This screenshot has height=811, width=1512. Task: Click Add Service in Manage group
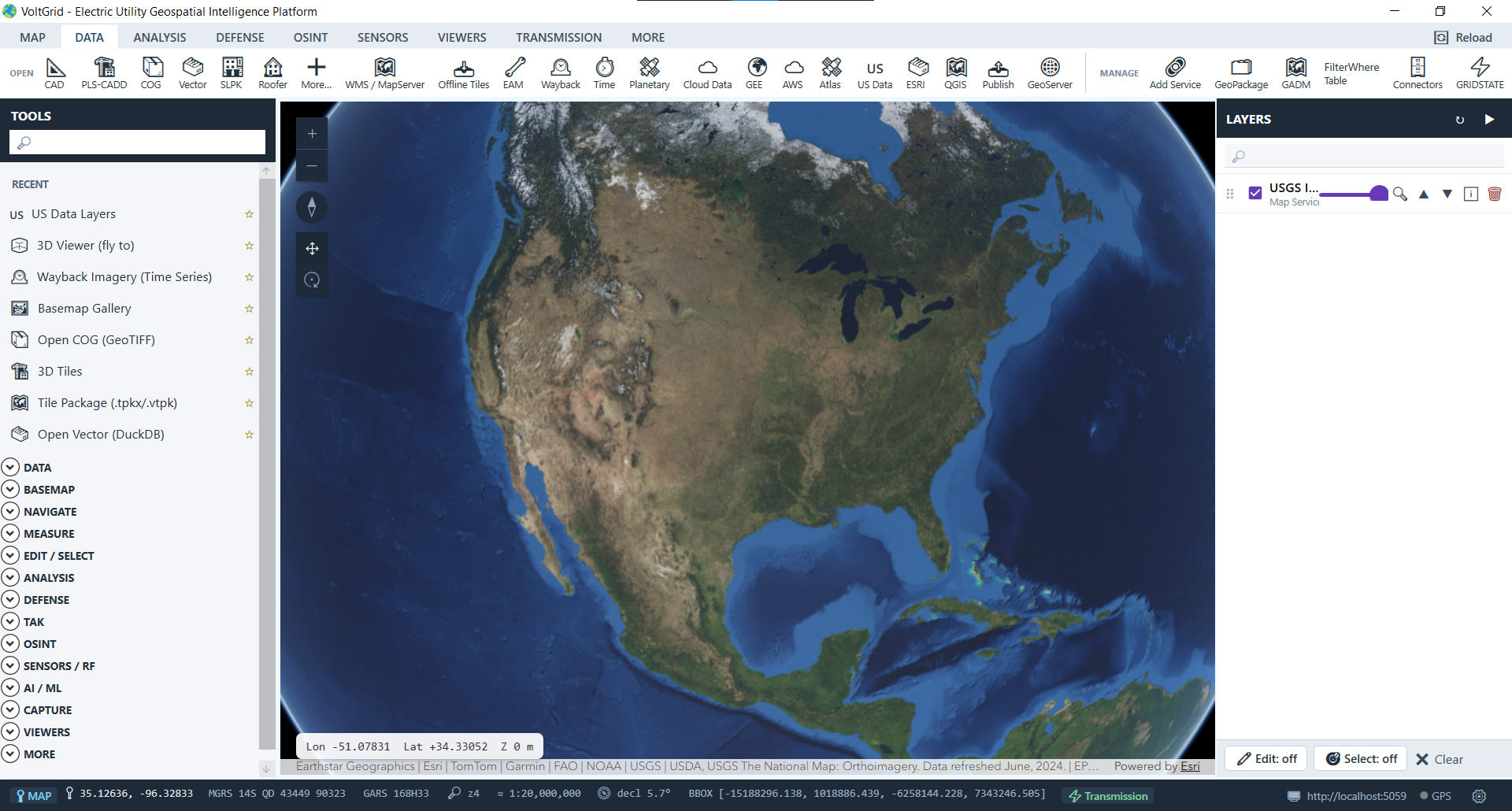click(1175, 73)
